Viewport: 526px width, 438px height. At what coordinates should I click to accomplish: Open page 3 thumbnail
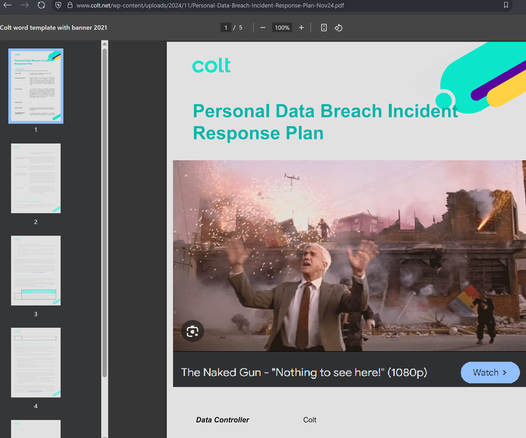[36, 270]
